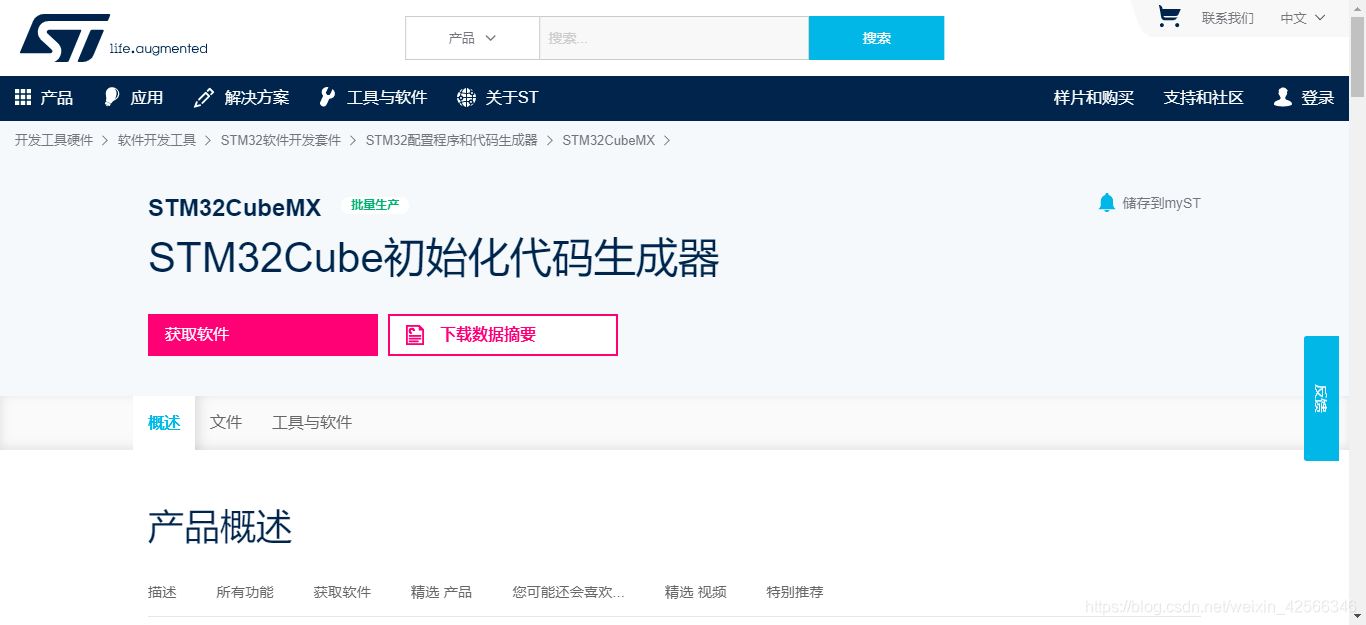Viewport: 1366px width, 625px height.
Task: Click the wrench icon beside 工具与软件
Action: (x=327, y=97)
